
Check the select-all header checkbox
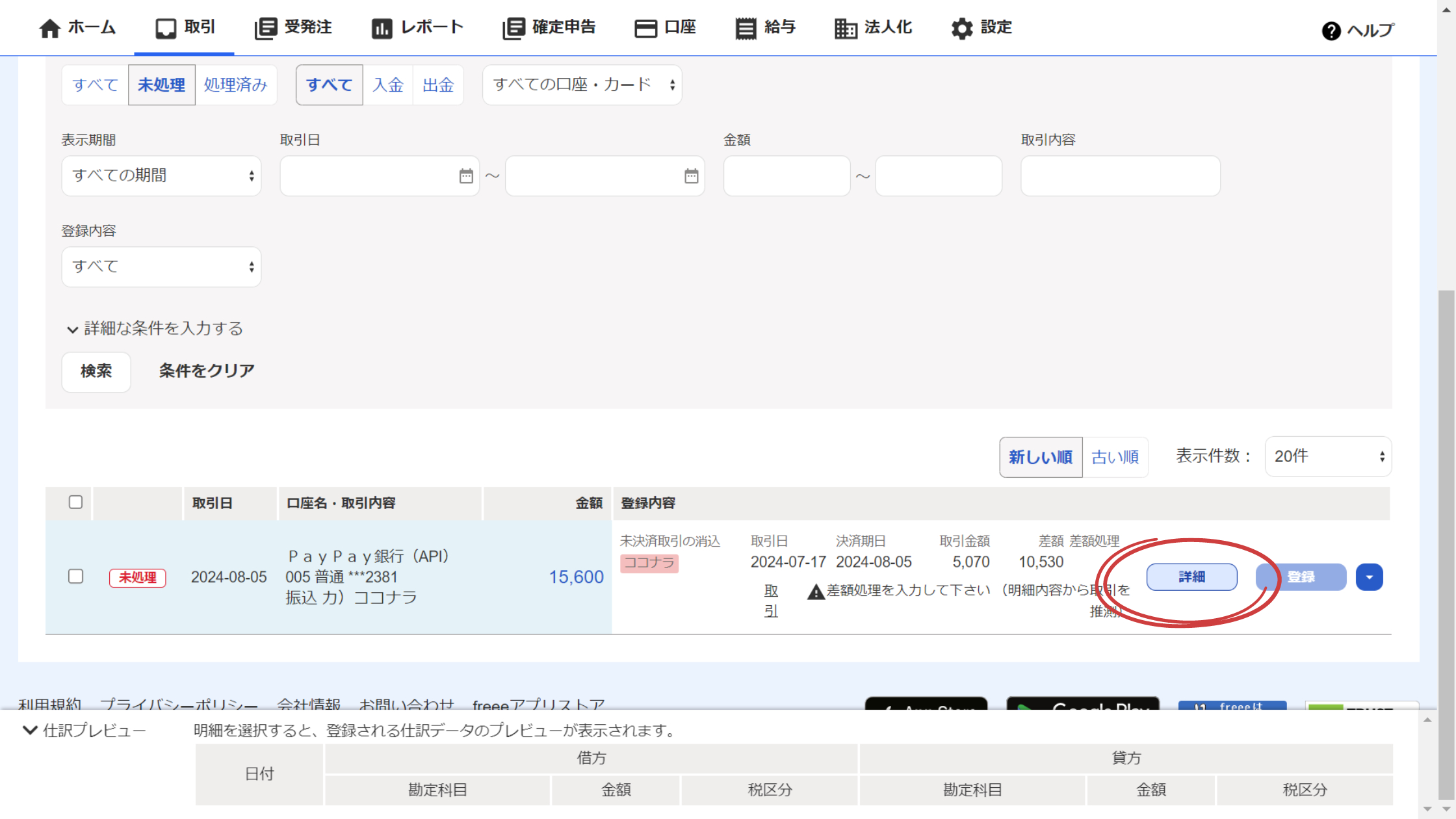coord(75,502)
